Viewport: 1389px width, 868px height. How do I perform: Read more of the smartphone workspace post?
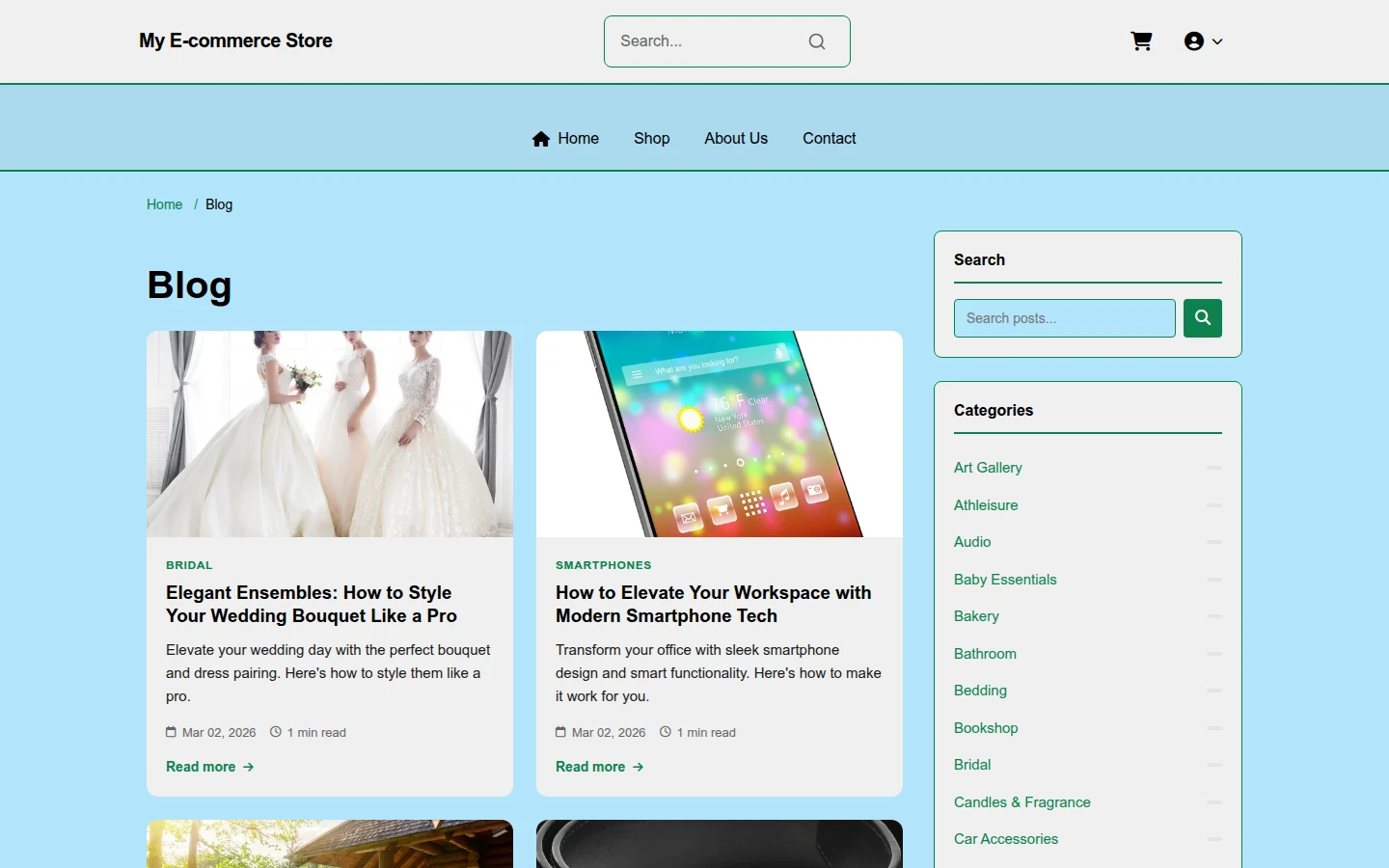point(600,767)
